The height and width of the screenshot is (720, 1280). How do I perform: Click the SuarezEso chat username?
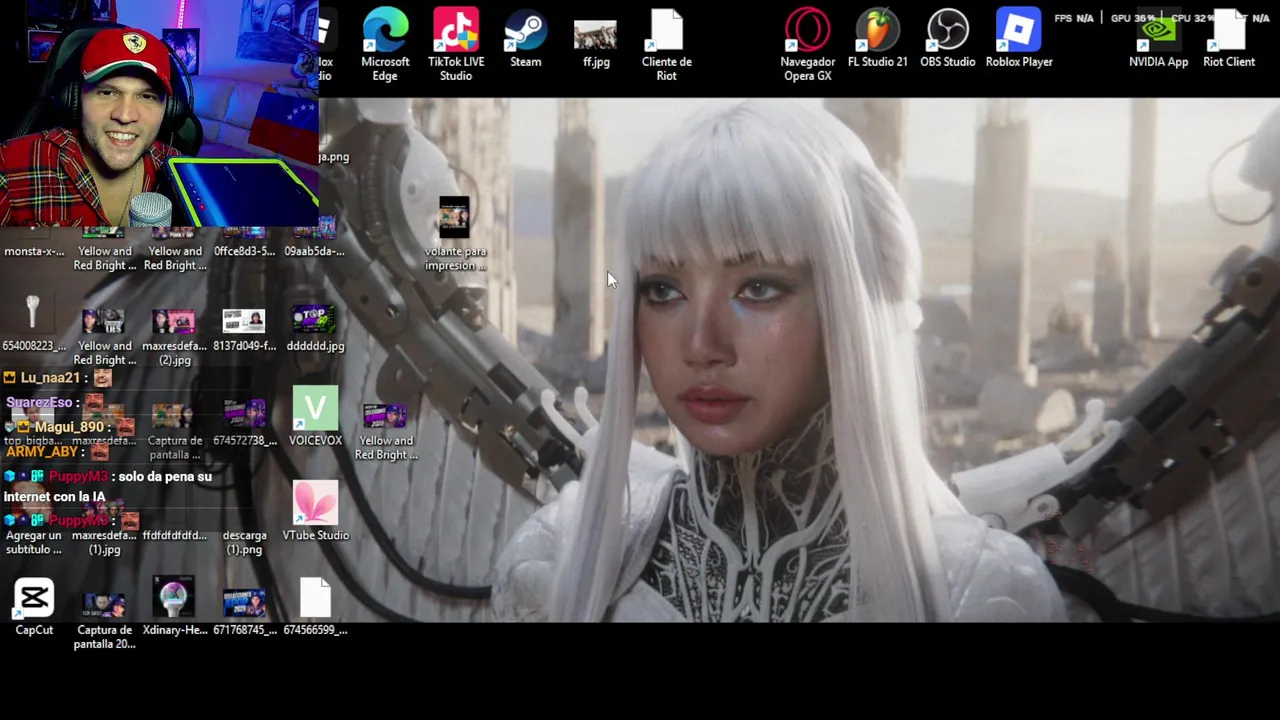39,402
